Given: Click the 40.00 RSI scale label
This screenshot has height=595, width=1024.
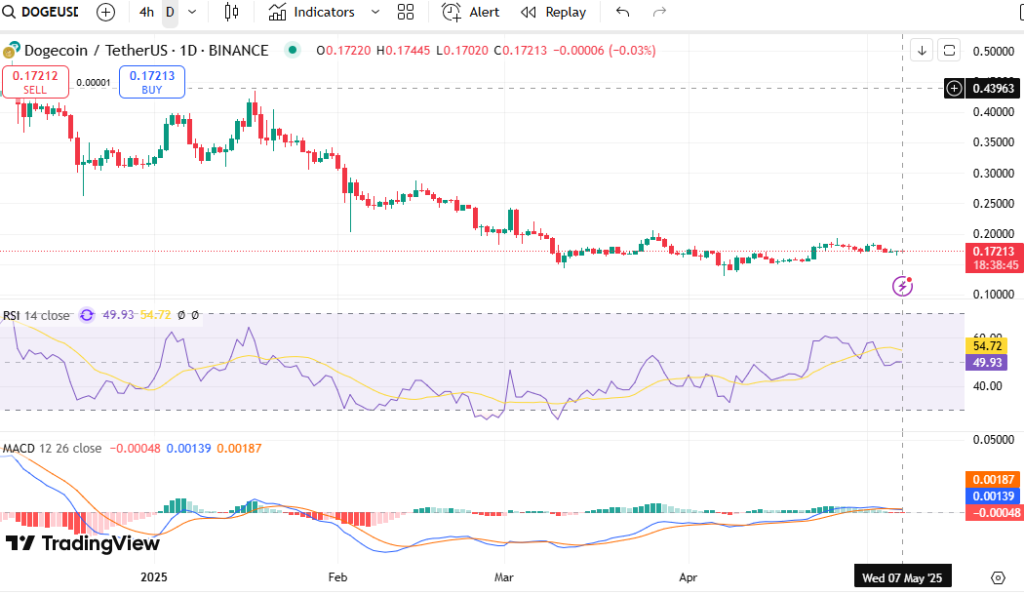Looking at the screenshot, I should coord(987,386).
